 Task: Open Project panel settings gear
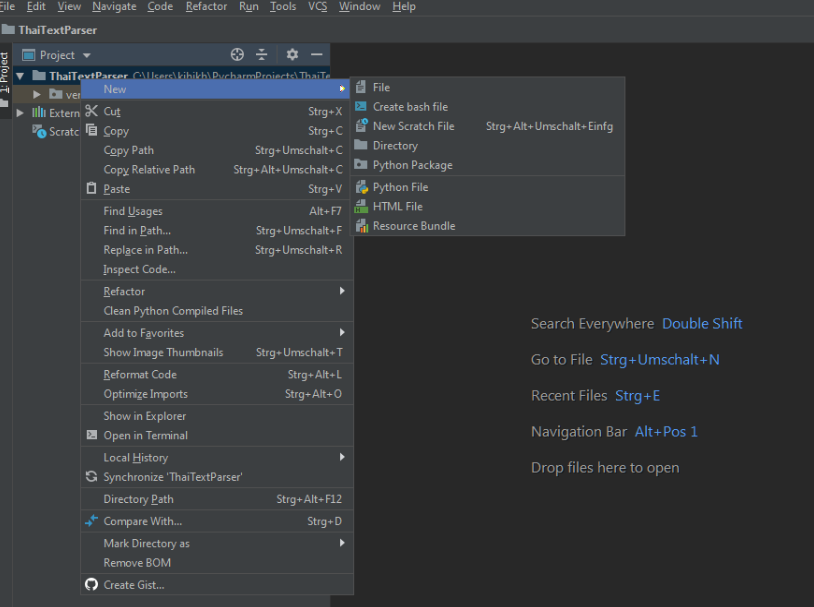pos(292,55)
